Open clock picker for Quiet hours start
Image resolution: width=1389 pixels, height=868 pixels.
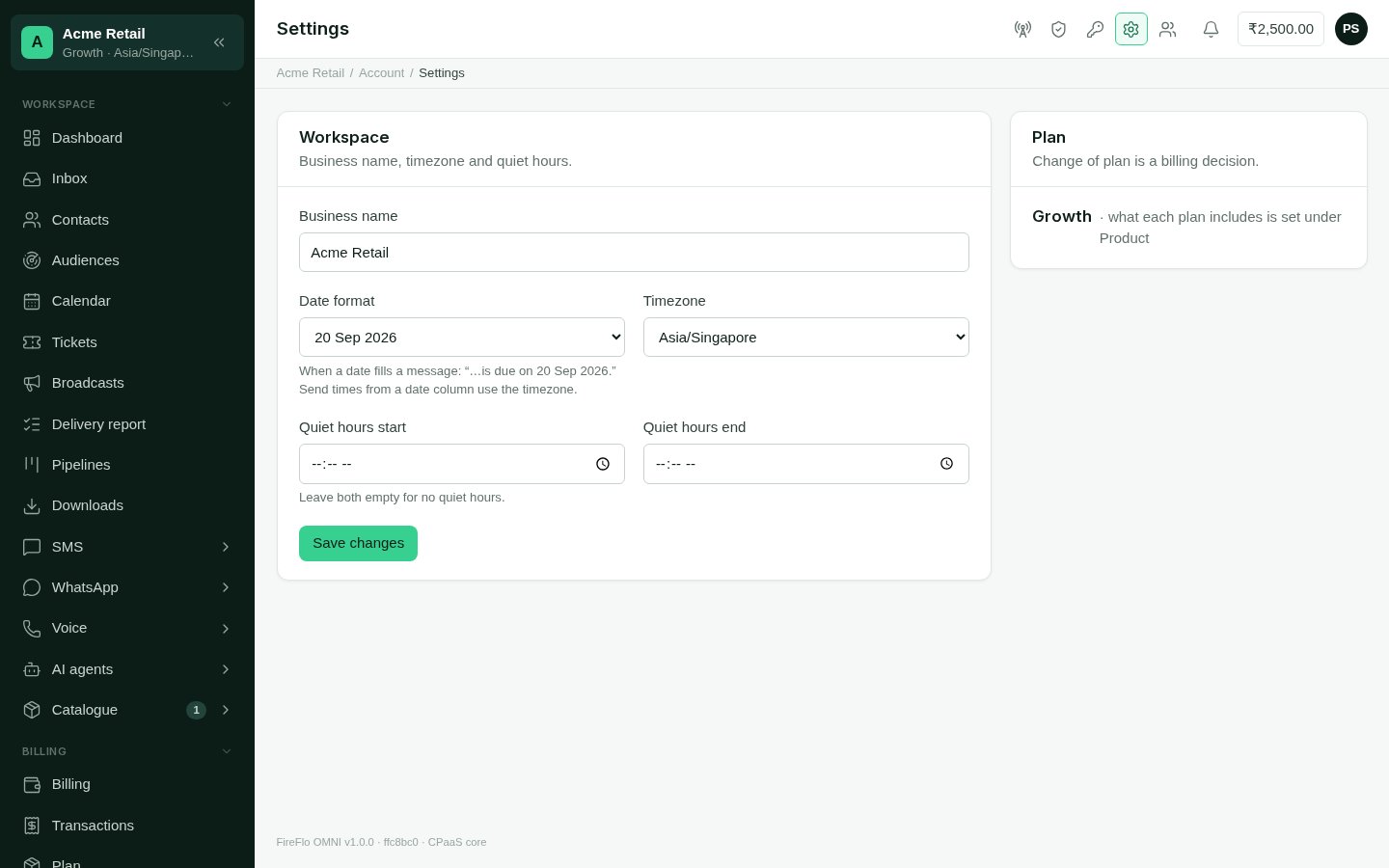[x=603, y=464]
